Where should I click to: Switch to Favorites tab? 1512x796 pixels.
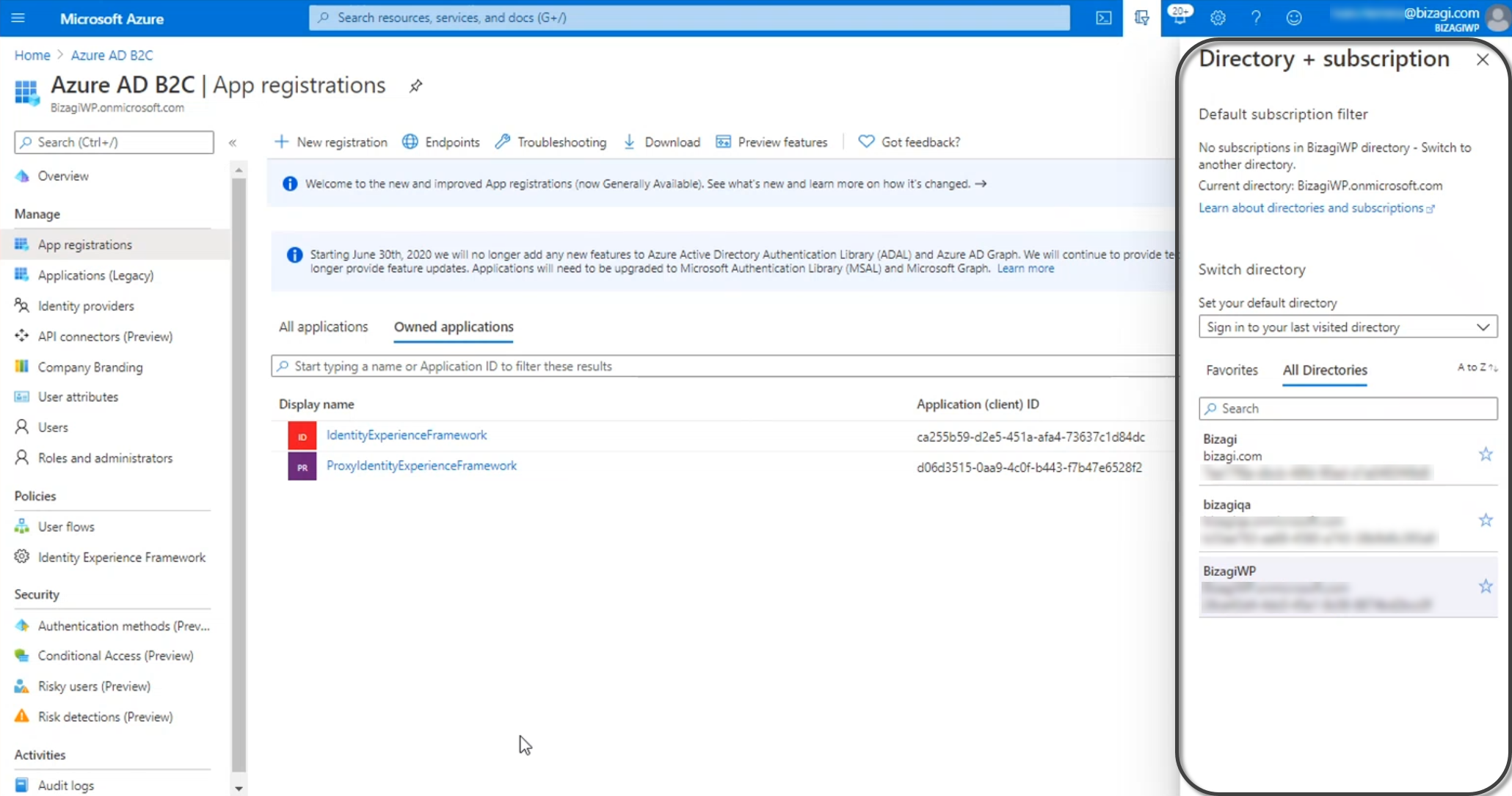[x=1232, y=370]
